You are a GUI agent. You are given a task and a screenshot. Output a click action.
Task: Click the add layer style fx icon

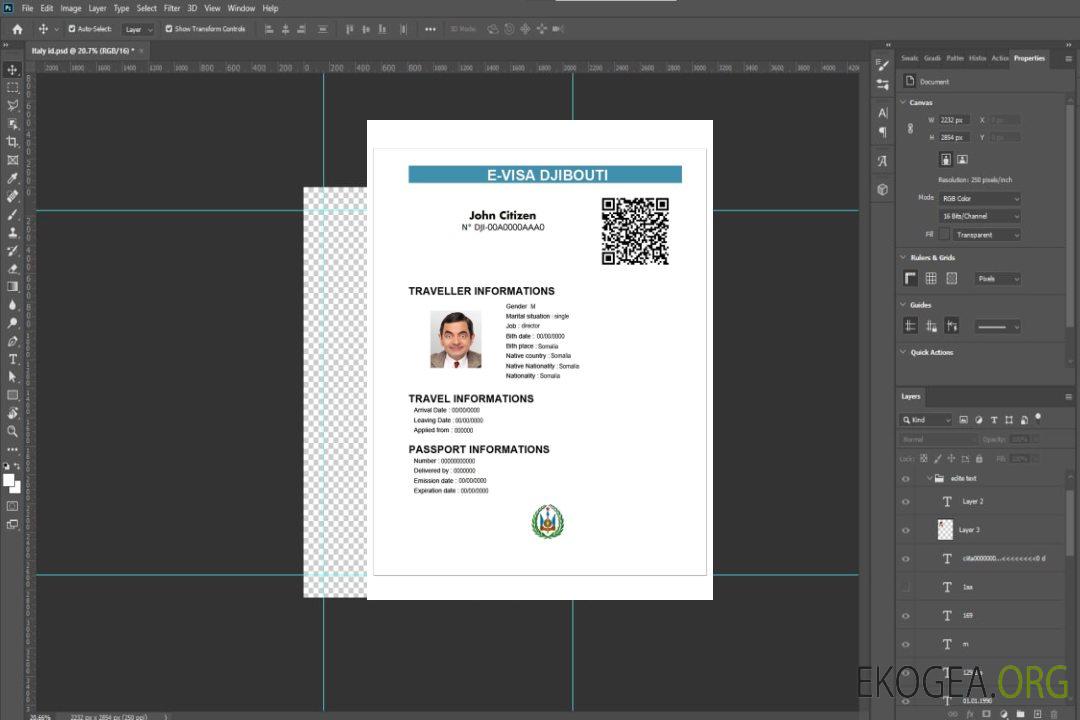[x=970, y=714]
